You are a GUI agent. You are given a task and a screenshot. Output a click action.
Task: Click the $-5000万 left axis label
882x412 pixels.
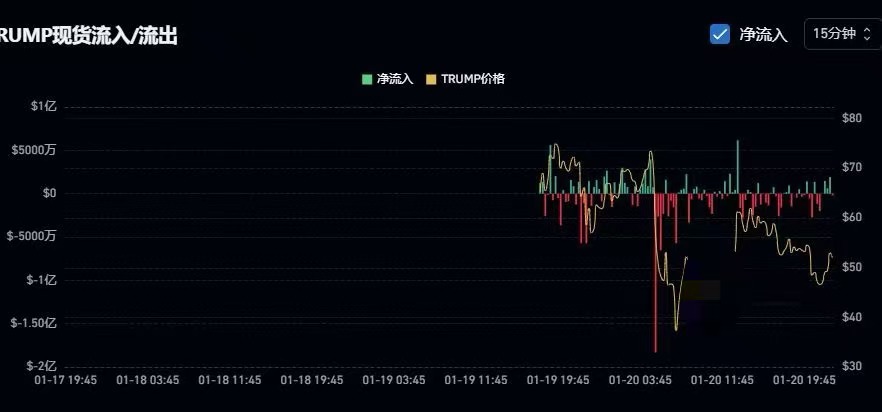[x=32, y=236]
